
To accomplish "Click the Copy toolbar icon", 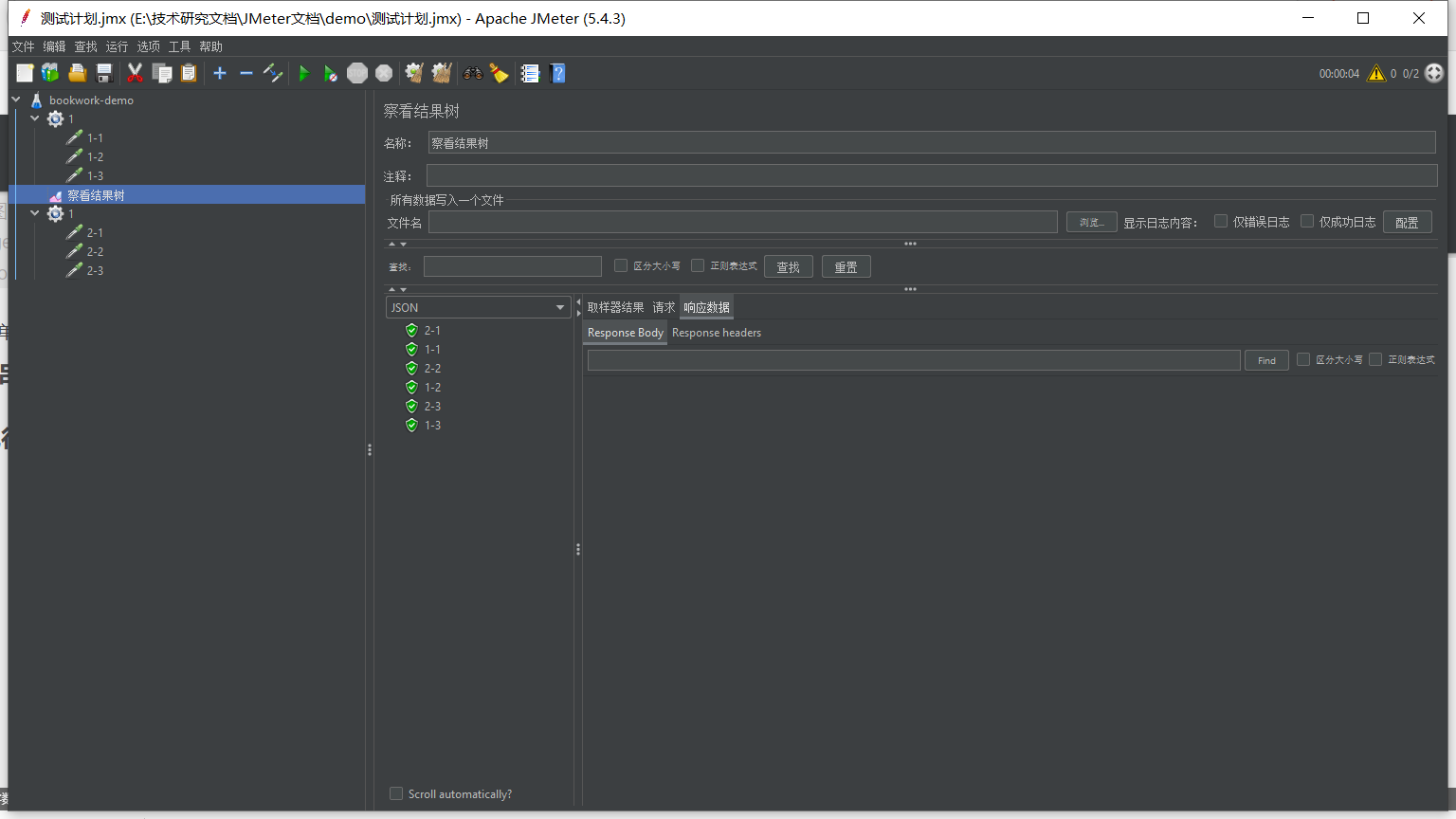I will pos(162,73).
